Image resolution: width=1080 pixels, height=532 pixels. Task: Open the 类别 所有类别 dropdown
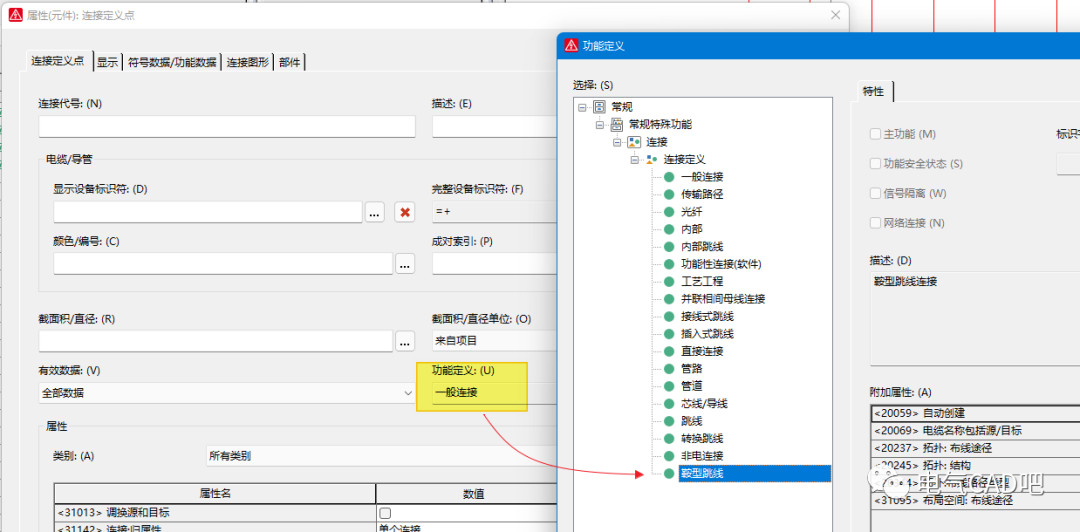381,456
